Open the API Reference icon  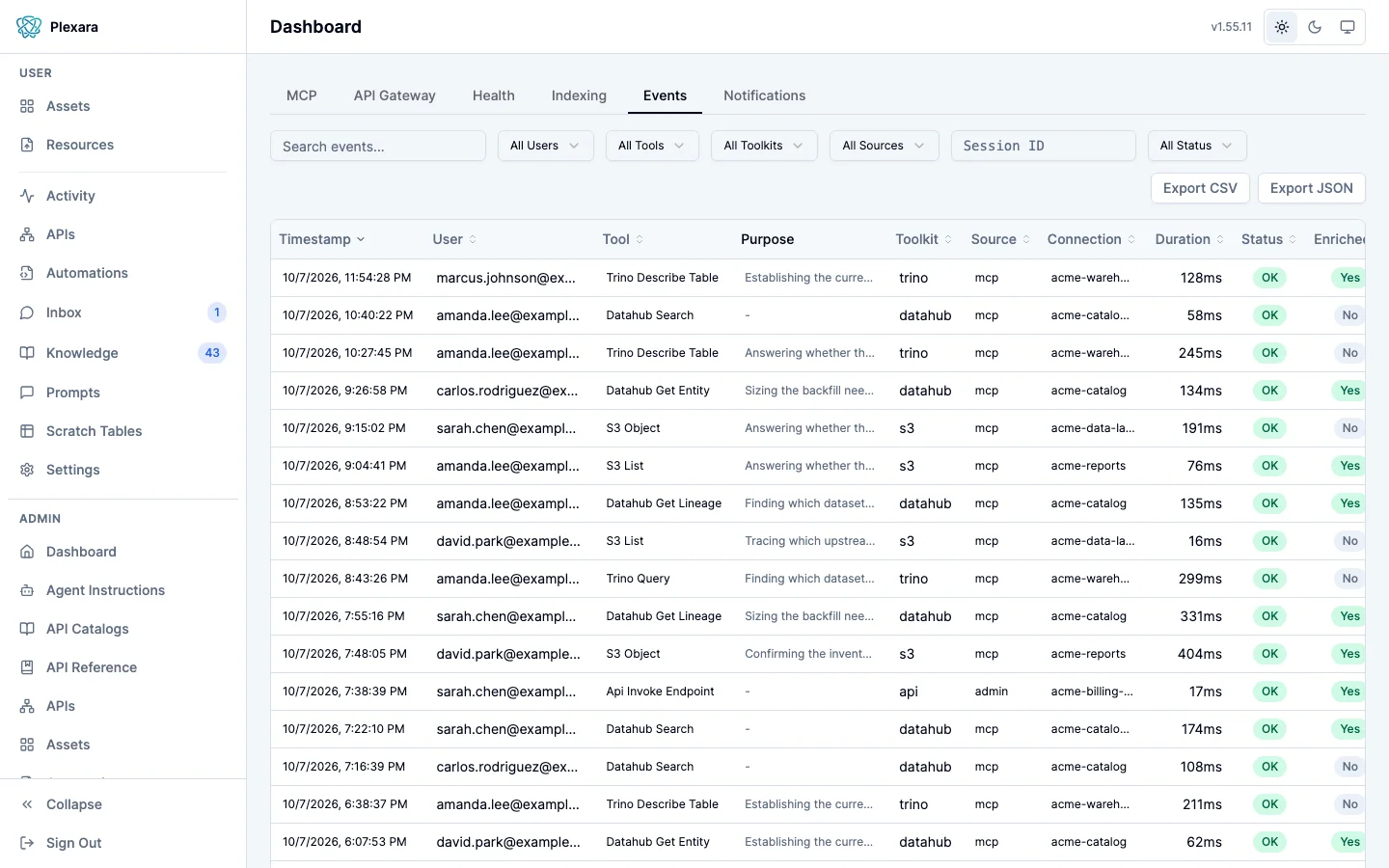[27, 667]
